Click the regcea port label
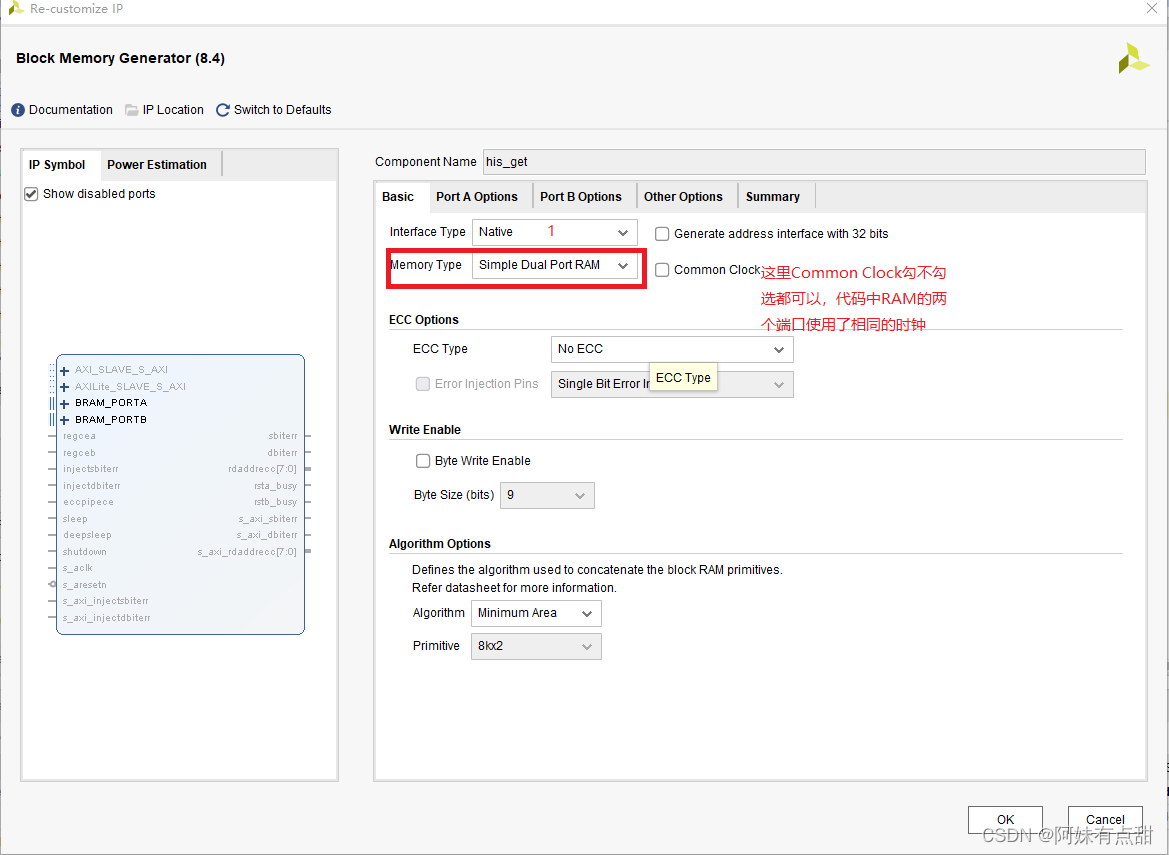 click(79, 436)
